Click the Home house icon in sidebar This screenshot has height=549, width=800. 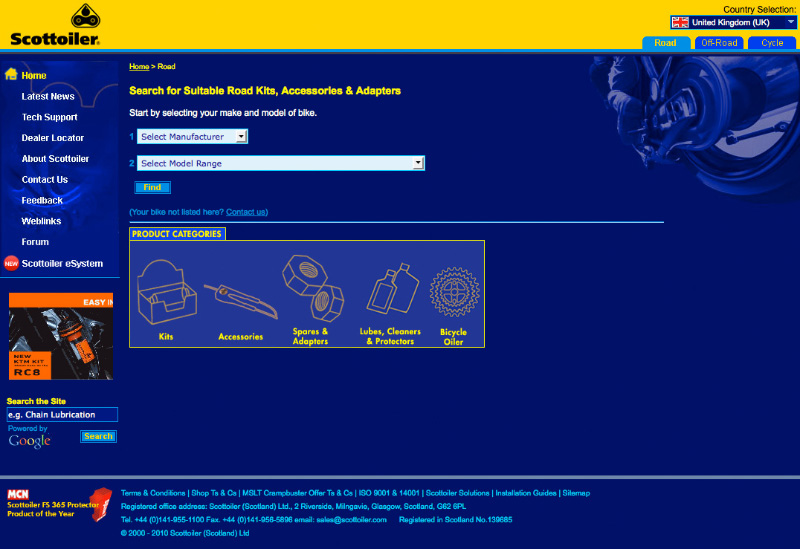(x=11, y=75)
